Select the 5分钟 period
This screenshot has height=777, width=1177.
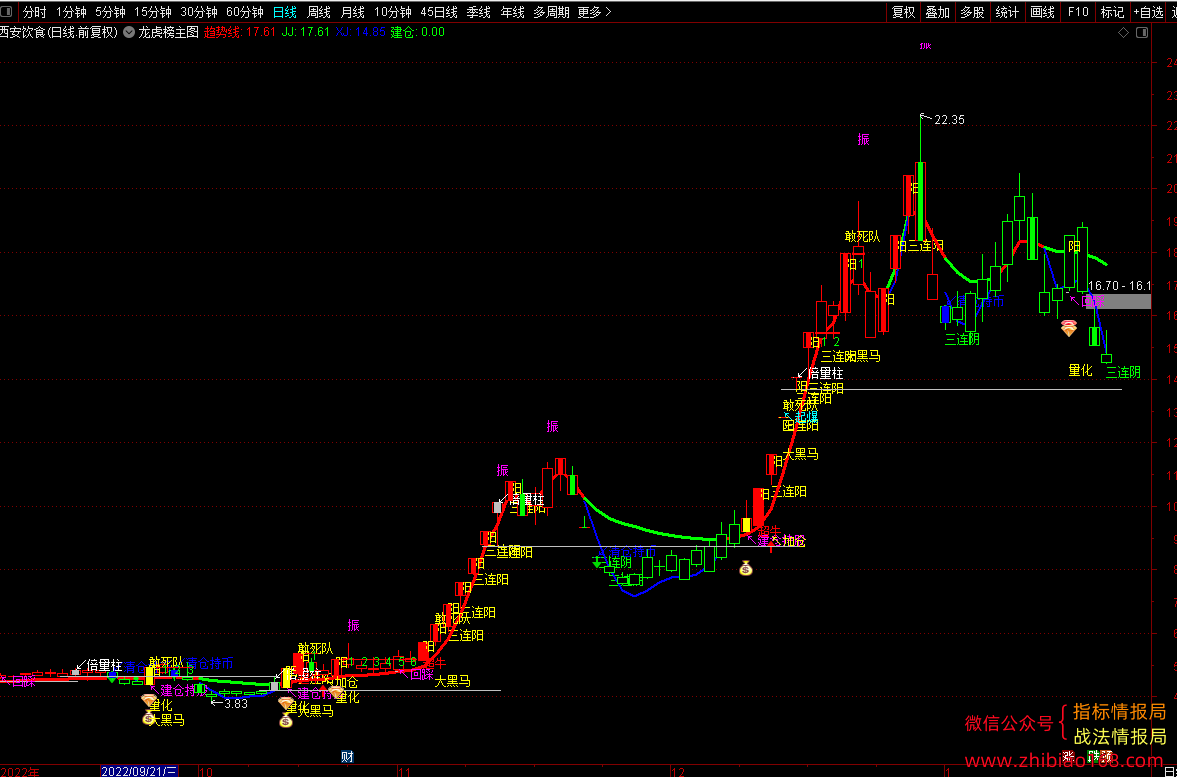pos(110,12)
